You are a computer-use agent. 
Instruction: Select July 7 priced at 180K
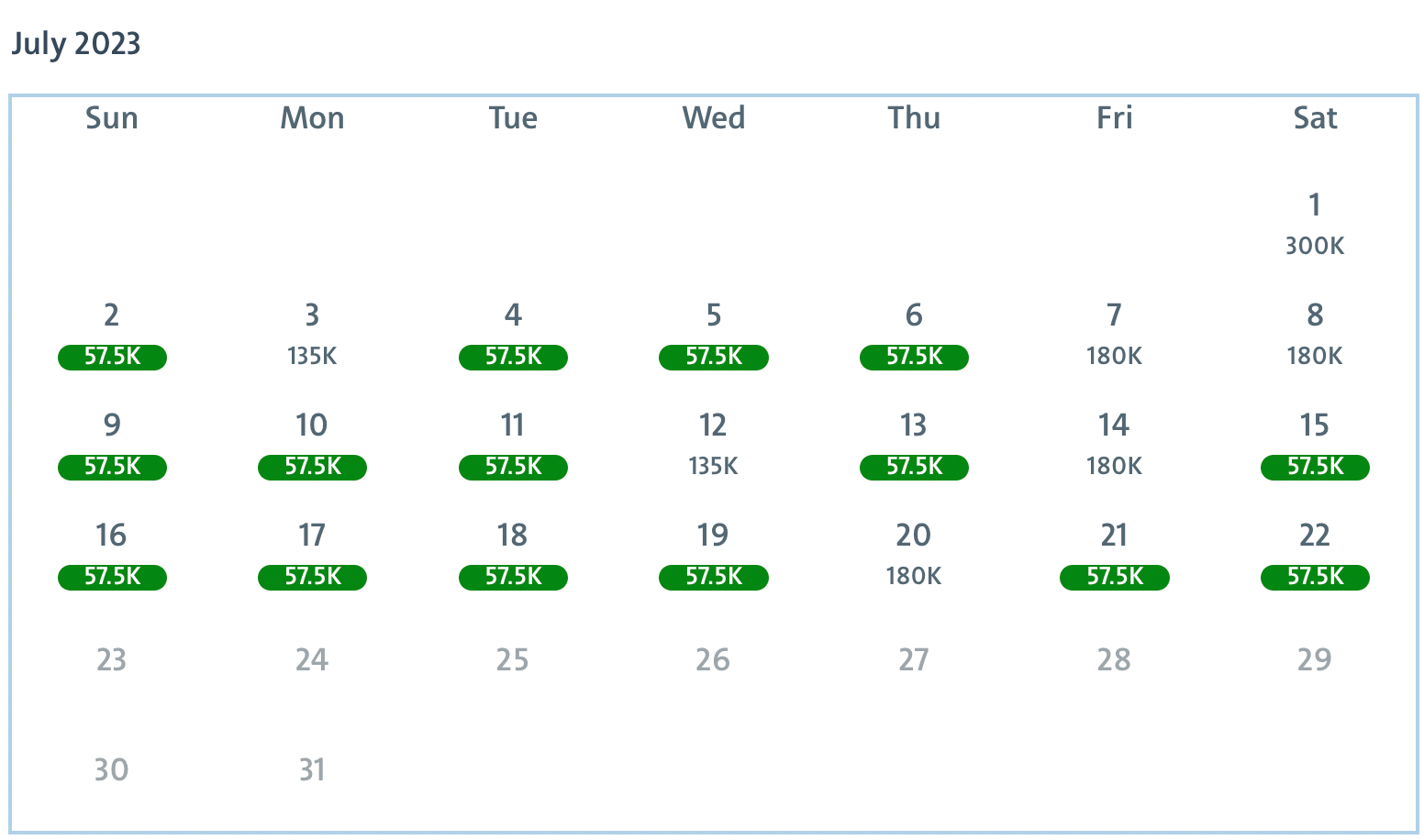[1114, 336]
